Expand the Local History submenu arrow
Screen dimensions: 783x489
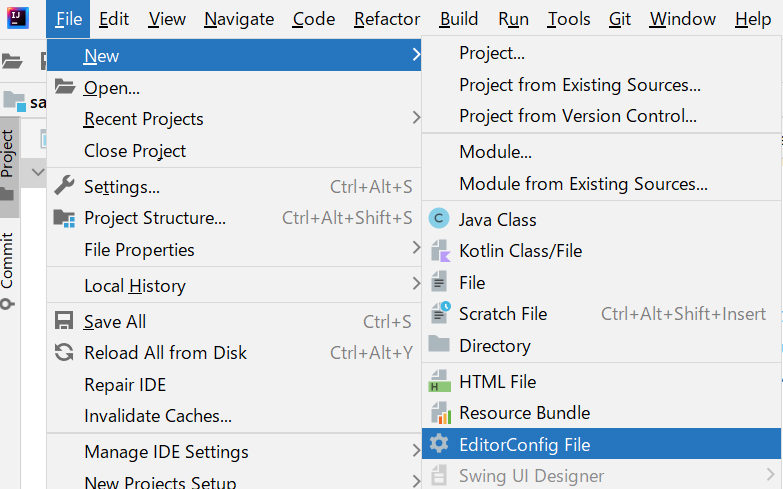[x=416, y=284]
